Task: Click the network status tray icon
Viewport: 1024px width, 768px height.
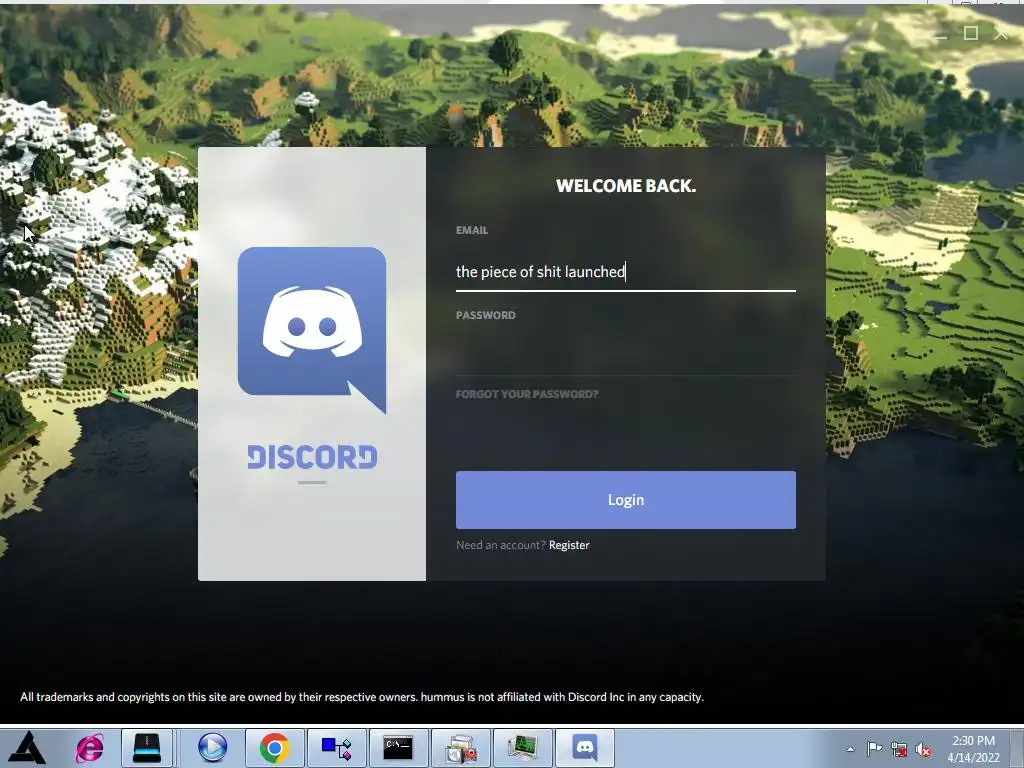Action: (x=899, y=749)
